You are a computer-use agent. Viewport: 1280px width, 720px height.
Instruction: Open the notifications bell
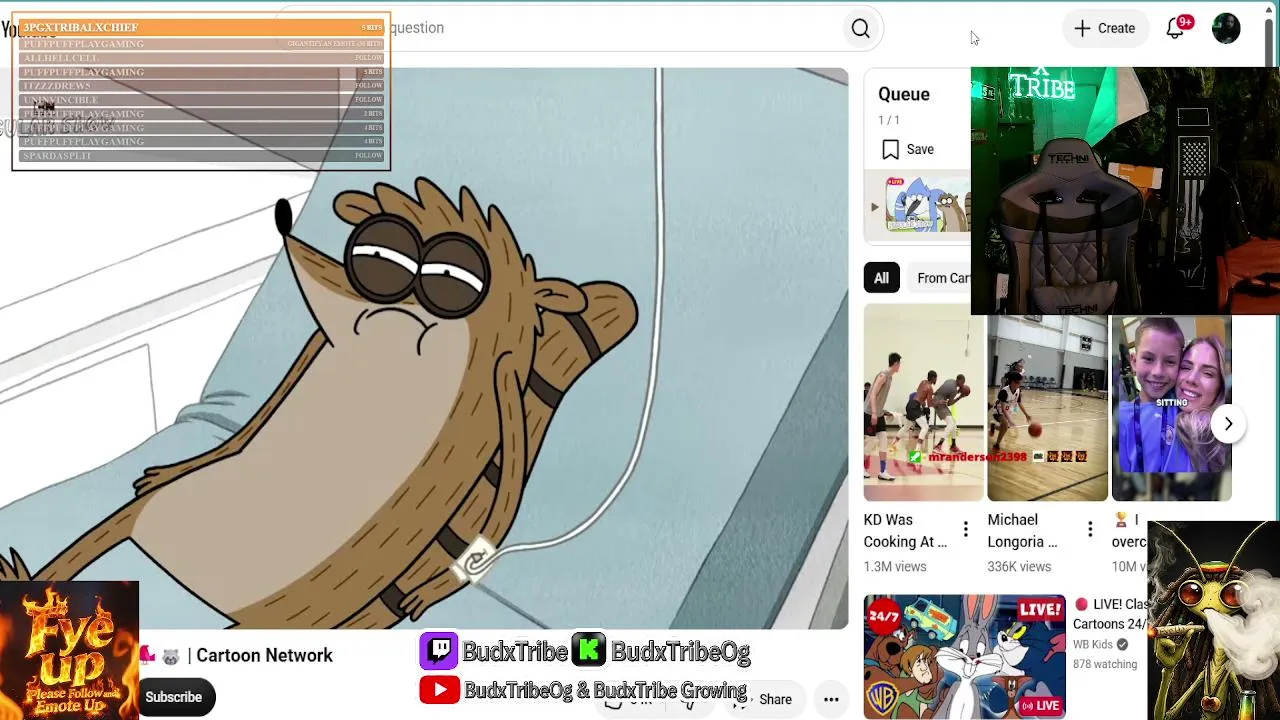click(x=1176, y=28)
